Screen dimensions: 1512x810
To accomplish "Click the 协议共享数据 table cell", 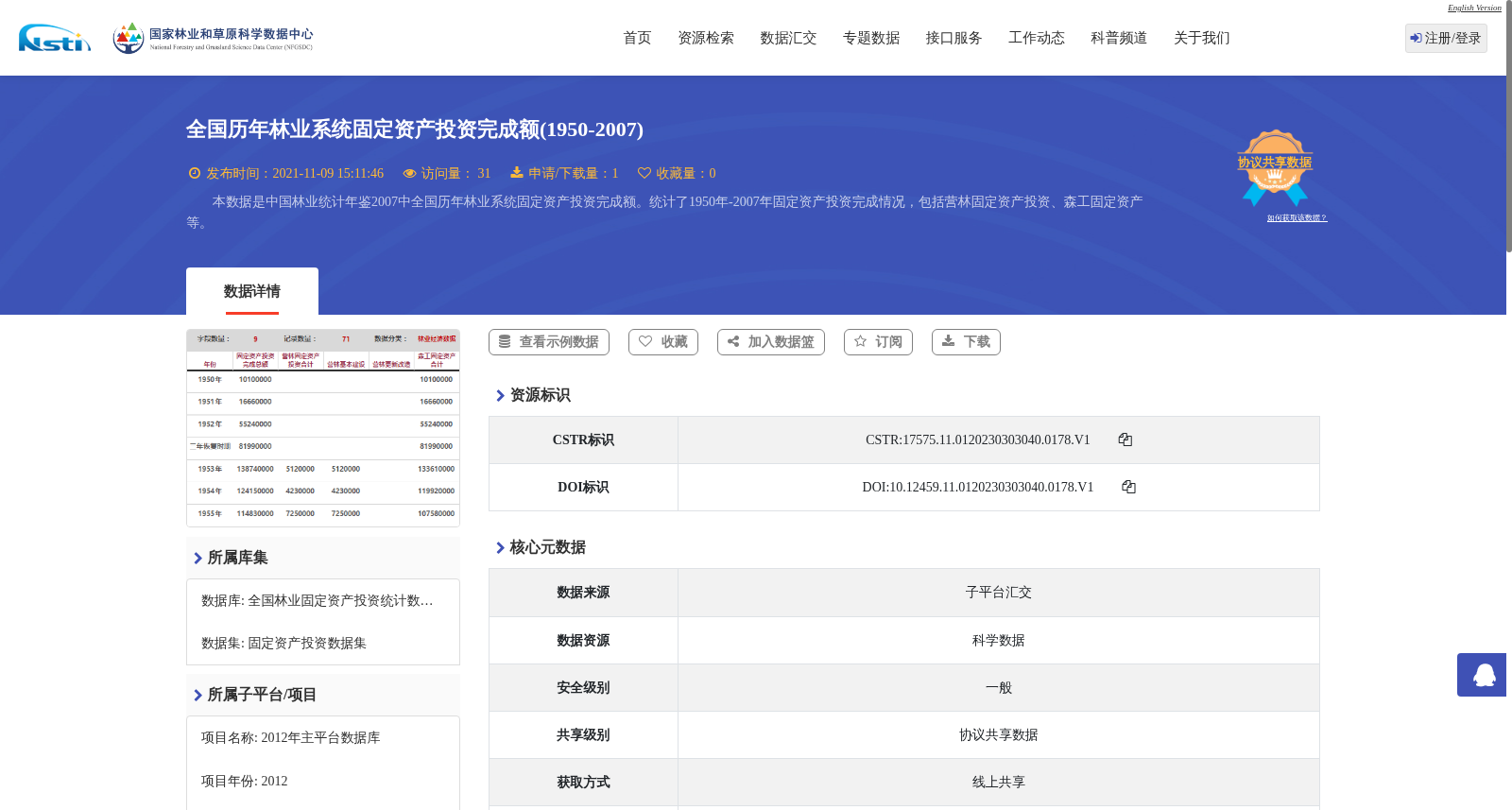I will (x=999, y=734).
